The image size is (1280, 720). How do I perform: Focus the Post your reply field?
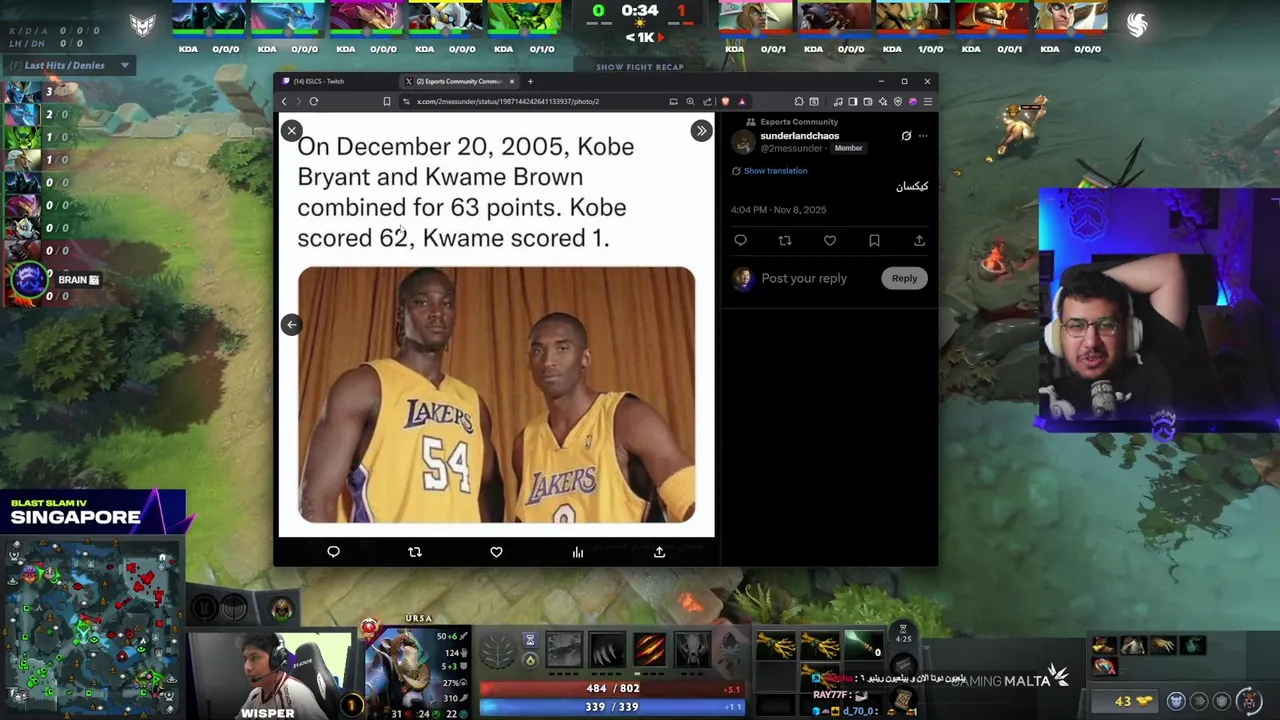tap(804, 279)
